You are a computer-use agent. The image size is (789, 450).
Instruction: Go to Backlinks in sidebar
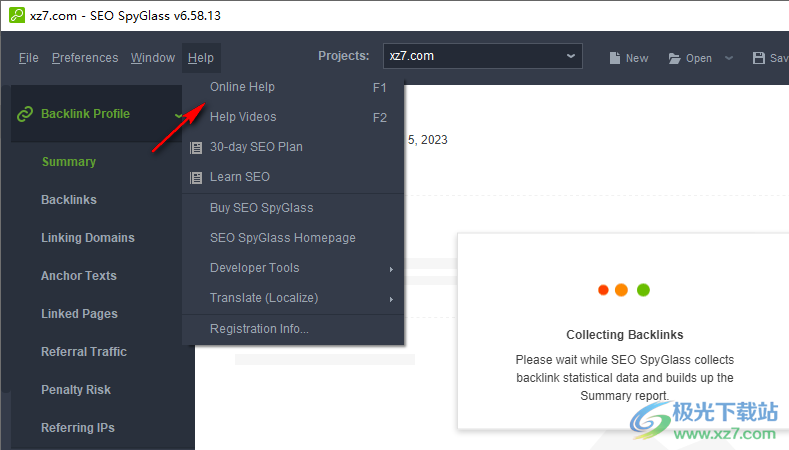69,200
